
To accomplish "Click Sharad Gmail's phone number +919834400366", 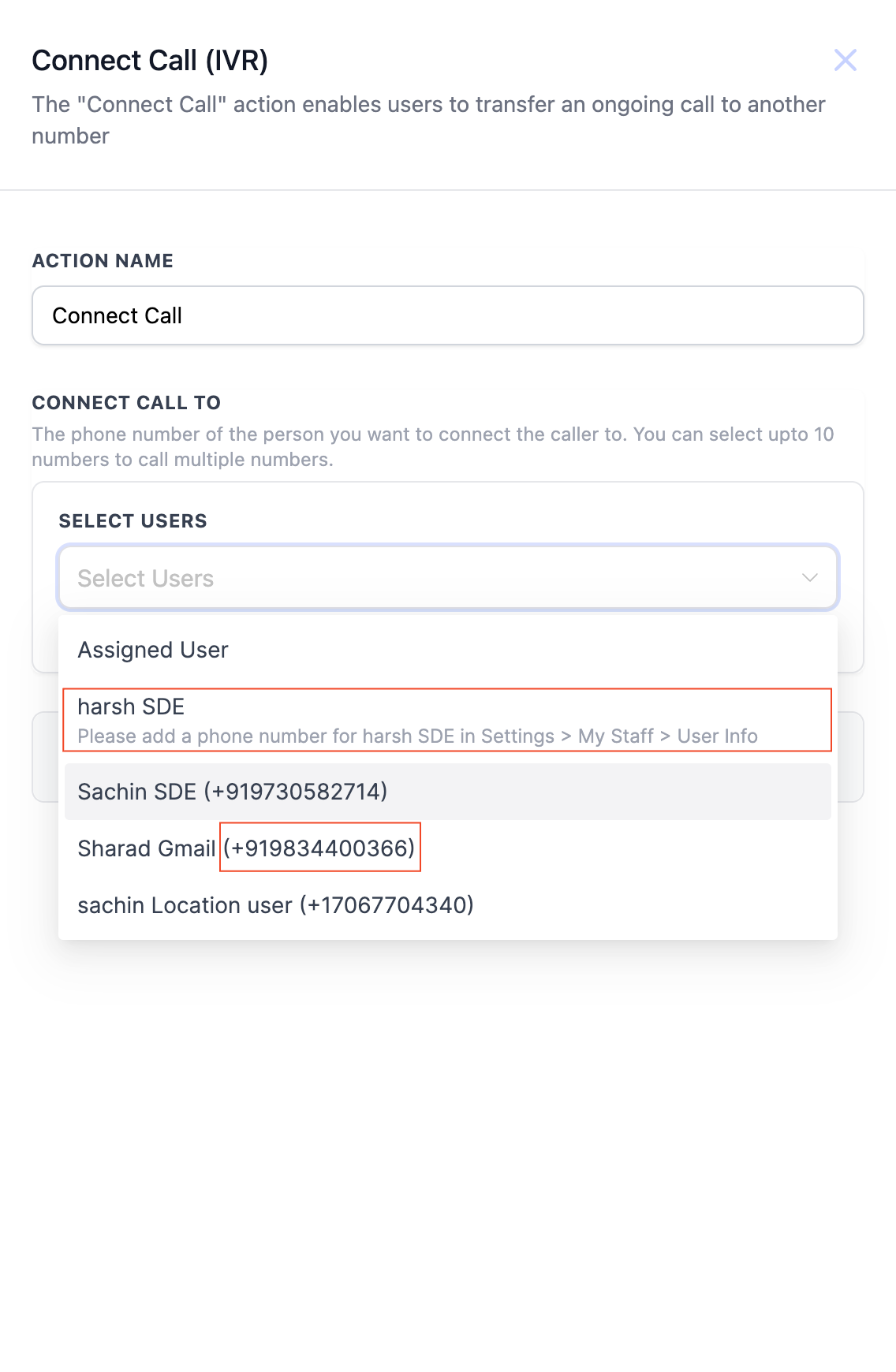I will pyautogui.click(x=319, y=848).
